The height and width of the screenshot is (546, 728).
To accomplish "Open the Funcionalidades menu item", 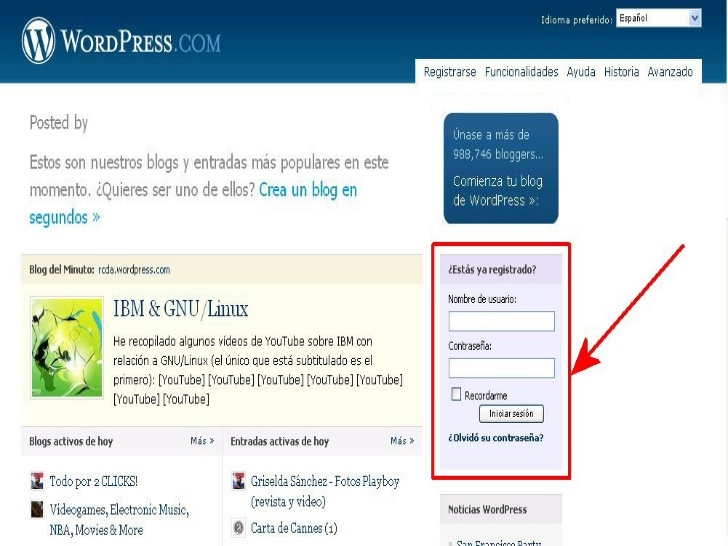I will 521,72.
